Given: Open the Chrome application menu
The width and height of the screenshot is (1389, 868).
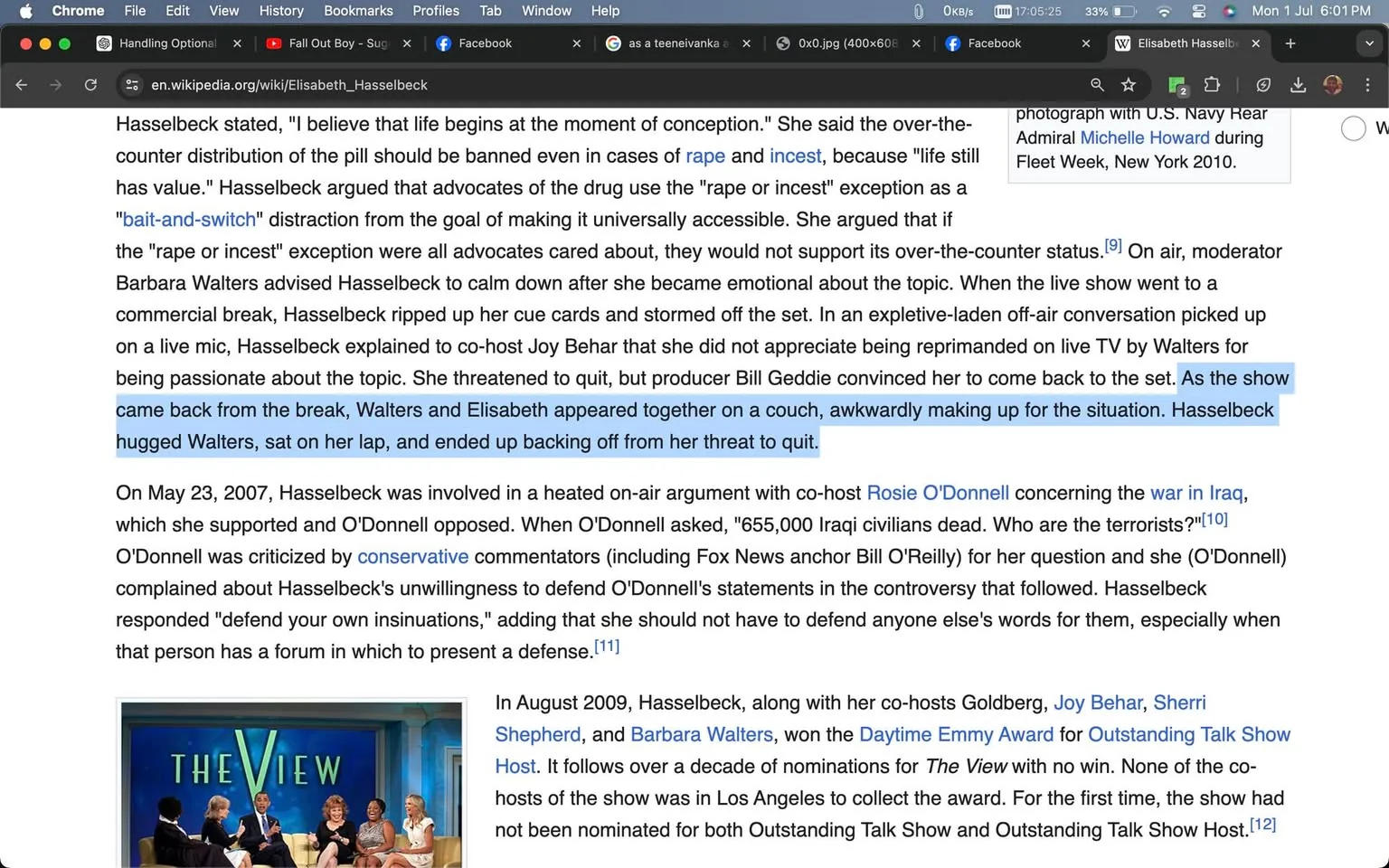Looking at the screenshot, I should 78,11.
